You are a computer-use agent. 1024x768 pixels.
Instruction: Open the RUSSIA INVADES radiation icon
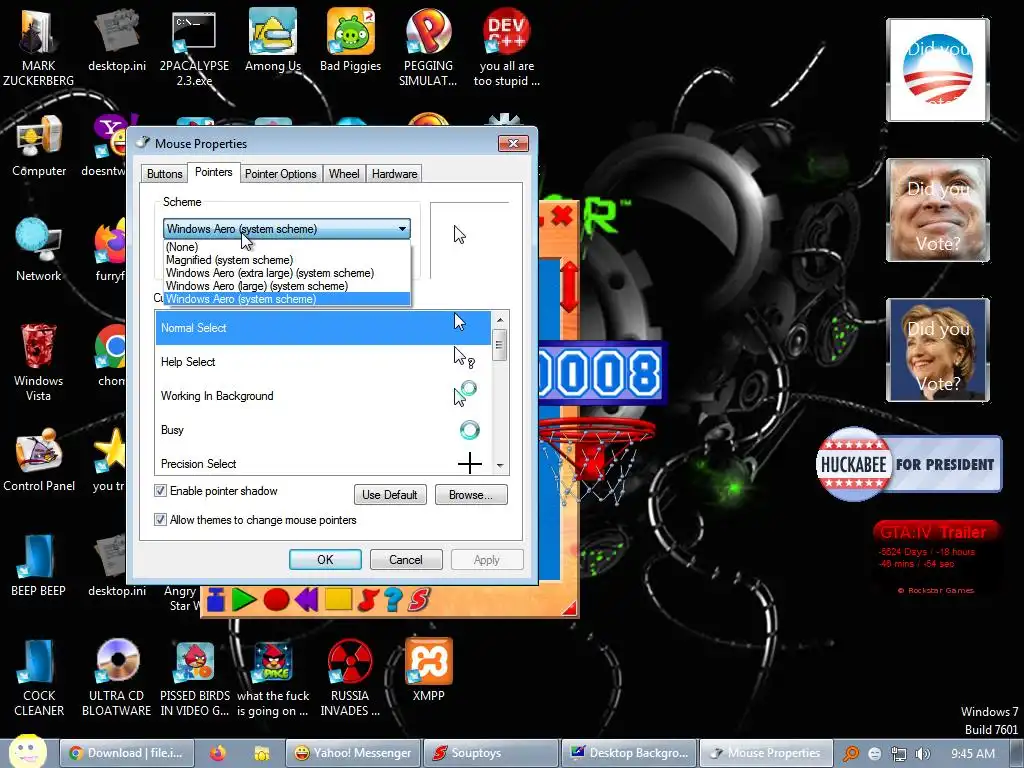coord(350,678)
